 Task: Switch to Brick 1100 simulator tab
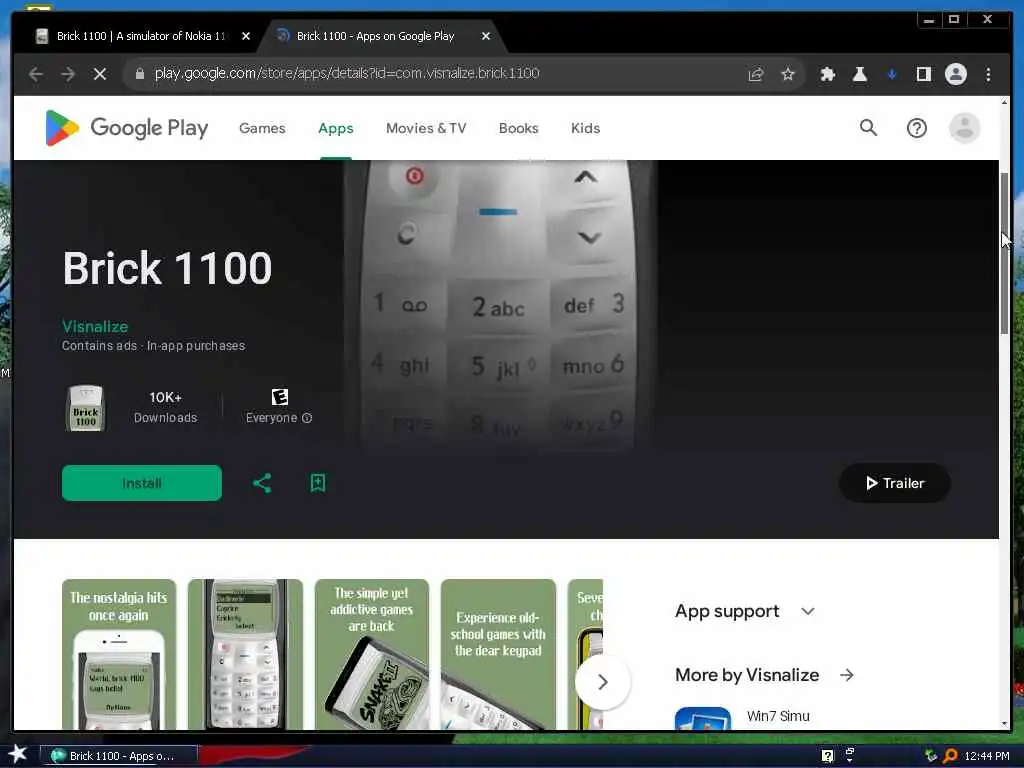pyautogui.click(x=140, y=36)
